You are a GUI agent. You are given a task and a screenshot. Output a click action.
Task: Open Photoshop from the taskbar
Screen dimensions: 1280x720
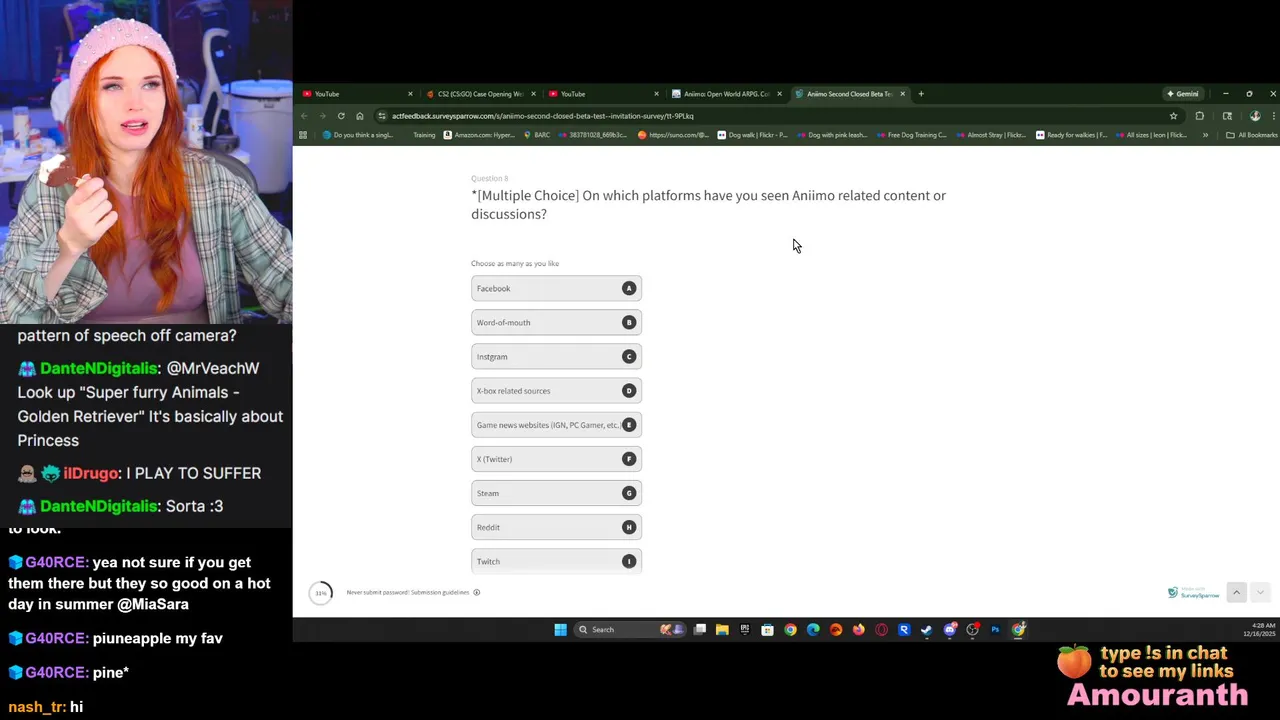tap(995, 630)
